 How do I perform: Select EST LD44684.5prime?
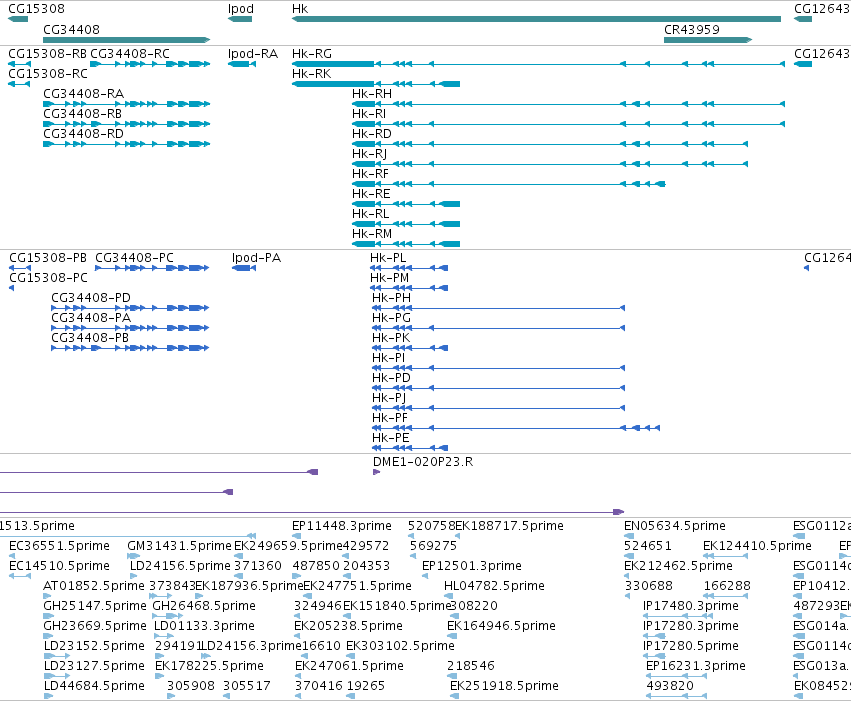(48, 696)
